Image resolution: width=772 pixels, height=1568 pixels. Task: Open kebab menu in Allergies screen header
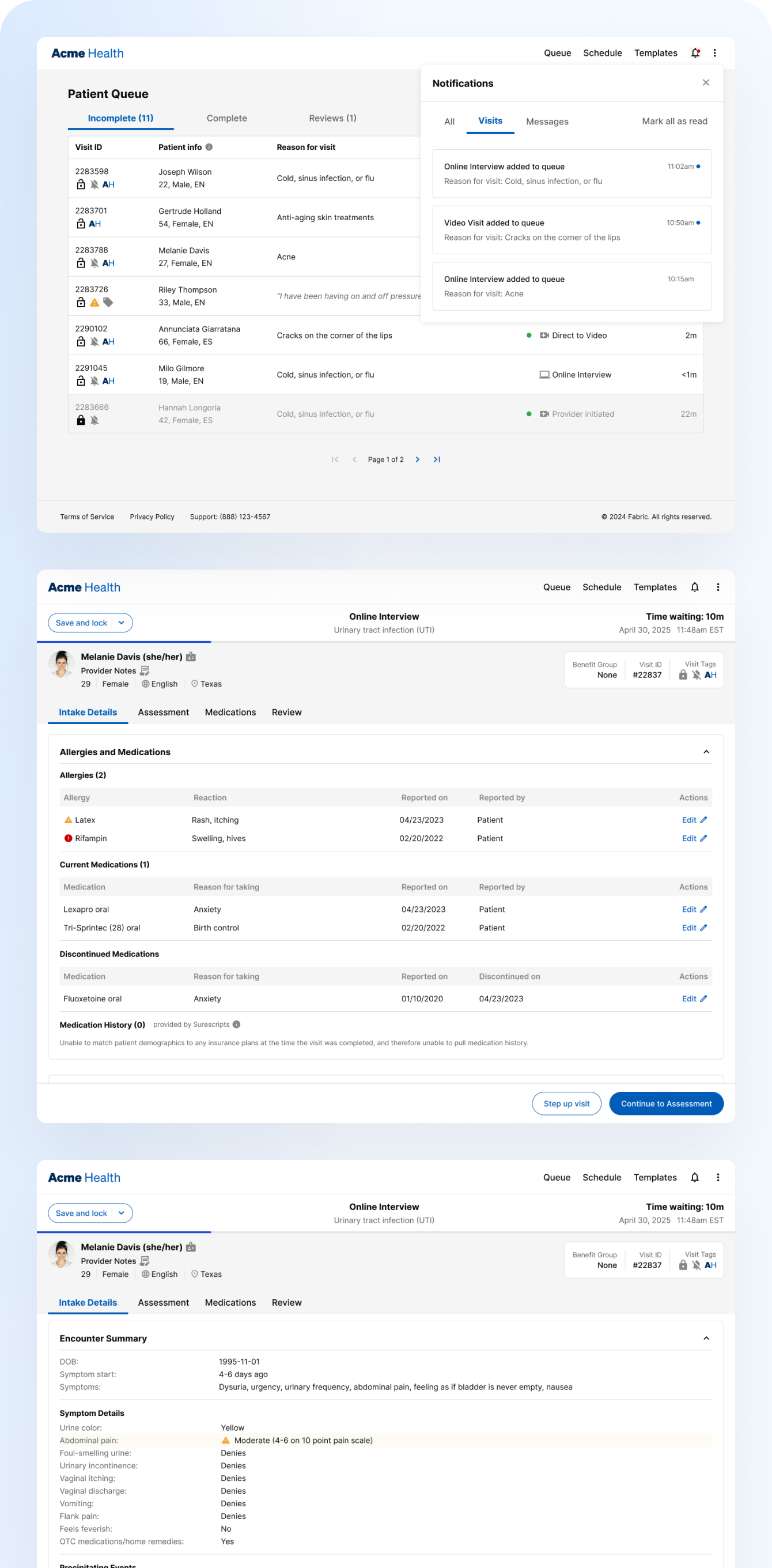(x=718, y=587)
